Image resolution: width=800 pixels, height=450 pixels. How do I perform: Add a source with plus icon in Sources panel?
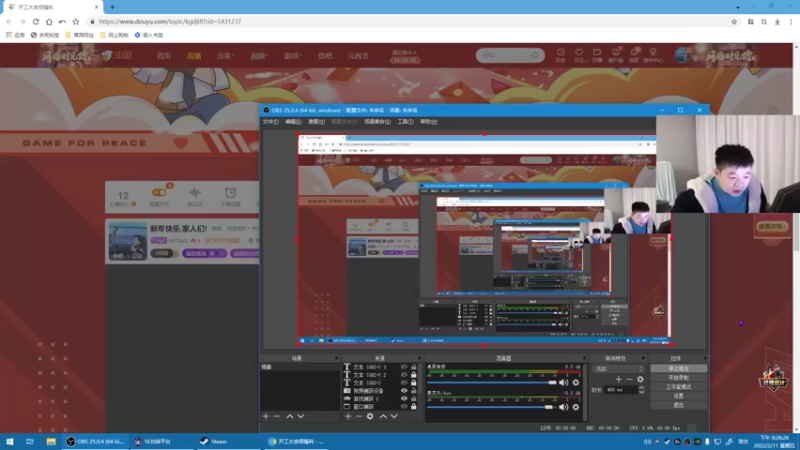click(348, 416)
